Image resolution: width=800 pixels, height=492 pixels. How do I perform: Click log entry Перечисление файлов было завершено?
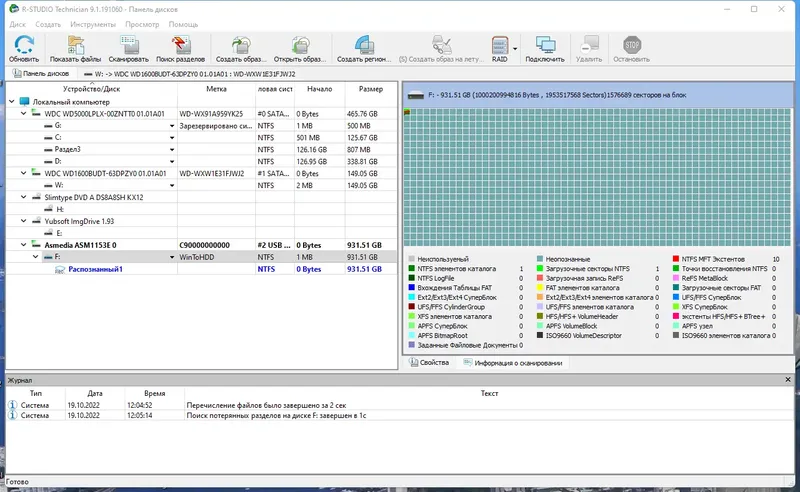pos(266,405)
